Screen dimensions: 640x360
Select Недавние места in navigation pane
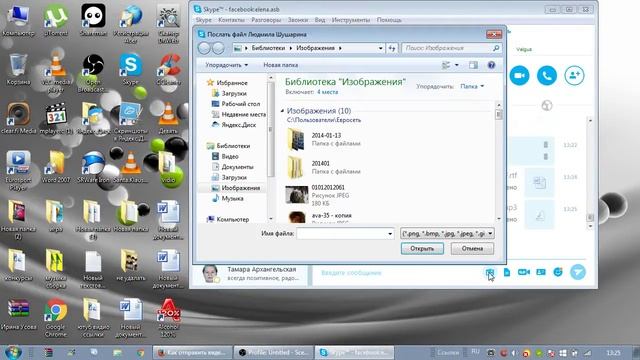pyautogui.click(x=239, y=115)
